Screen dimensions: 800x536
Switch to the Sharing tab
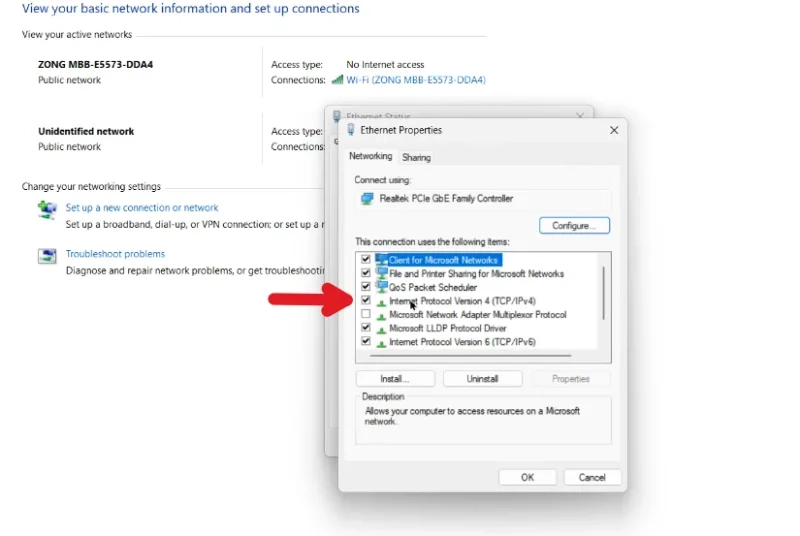pos(416,158)
